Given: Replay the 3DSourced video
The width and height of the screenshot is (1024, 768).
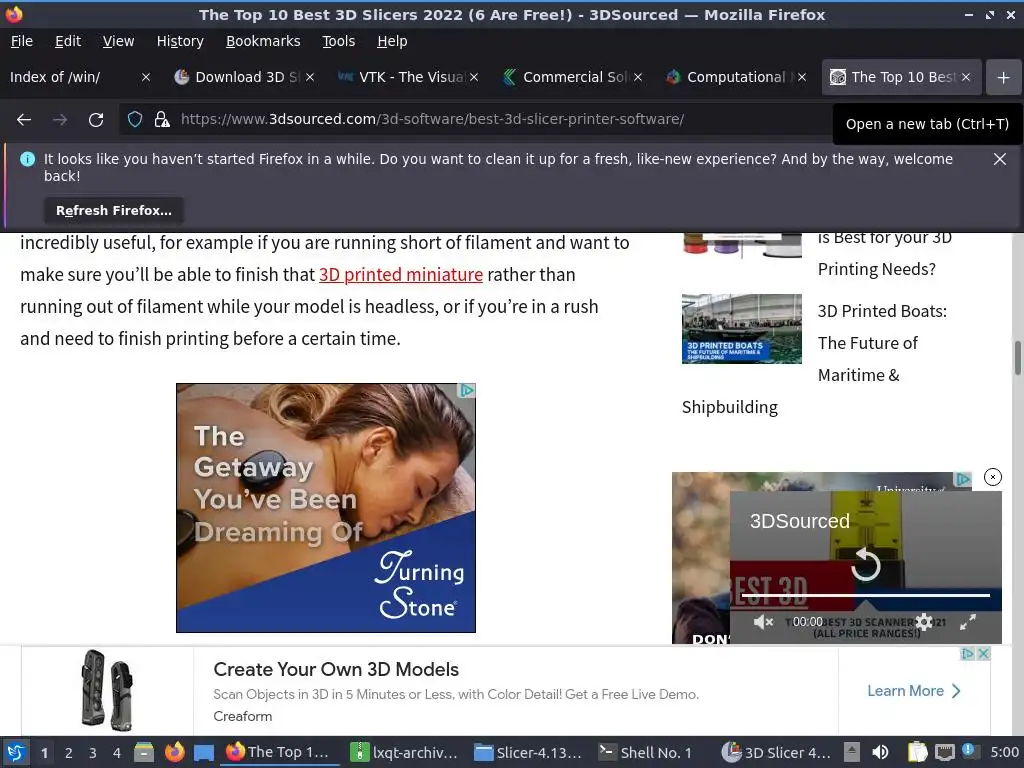Looking at the screenshot, I should click(x=865, y=564).
